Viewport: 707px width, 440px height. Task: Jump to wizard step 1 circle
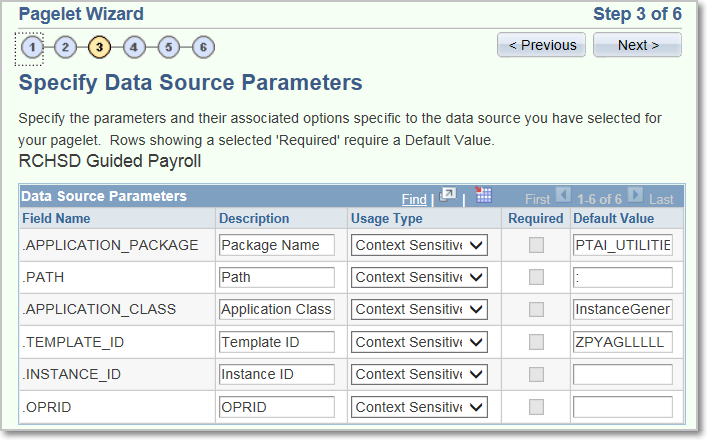(x=32, y=47)
